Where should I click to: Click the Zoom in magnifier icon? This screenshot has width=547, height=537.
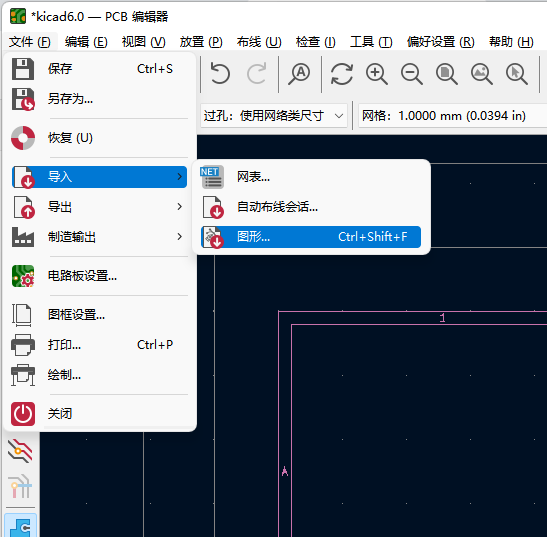click(377, 74)
